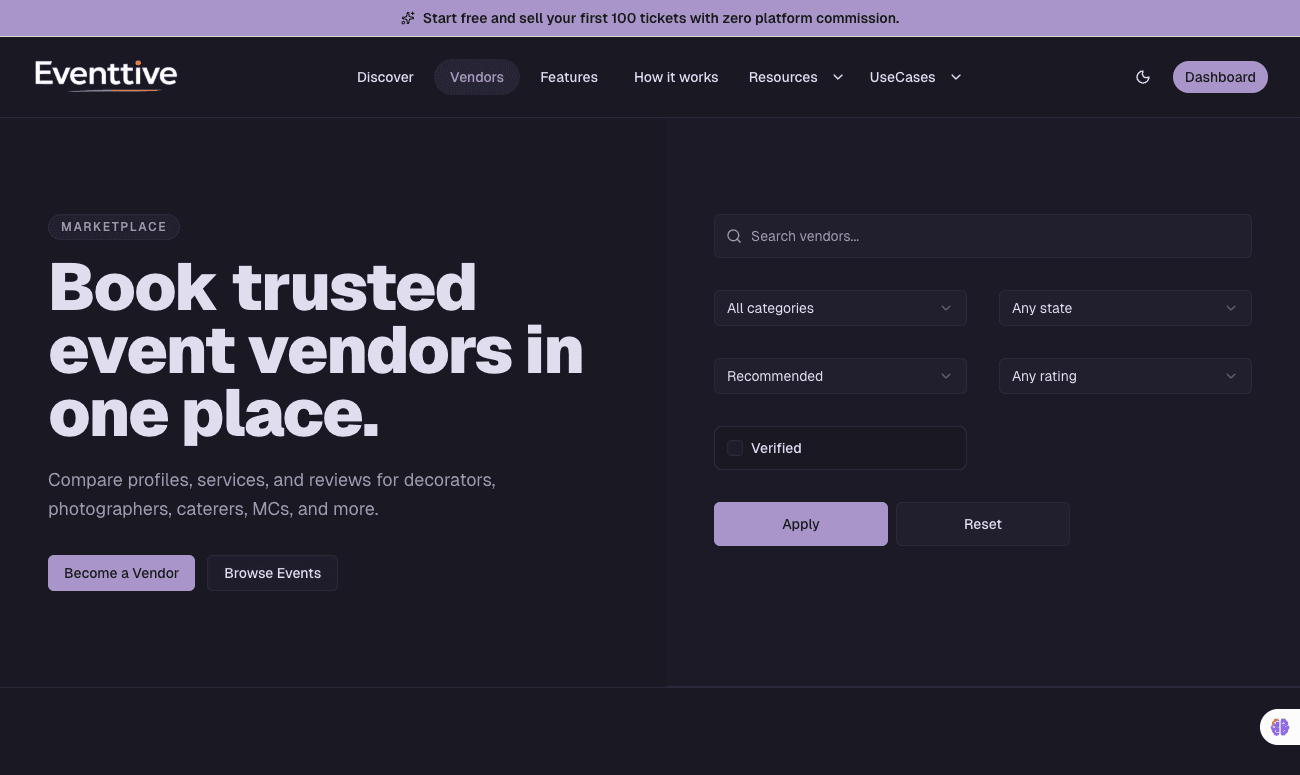Open the brain assistant widget
Screen dimensions: 1300x775
click(x=1280, y=727)
